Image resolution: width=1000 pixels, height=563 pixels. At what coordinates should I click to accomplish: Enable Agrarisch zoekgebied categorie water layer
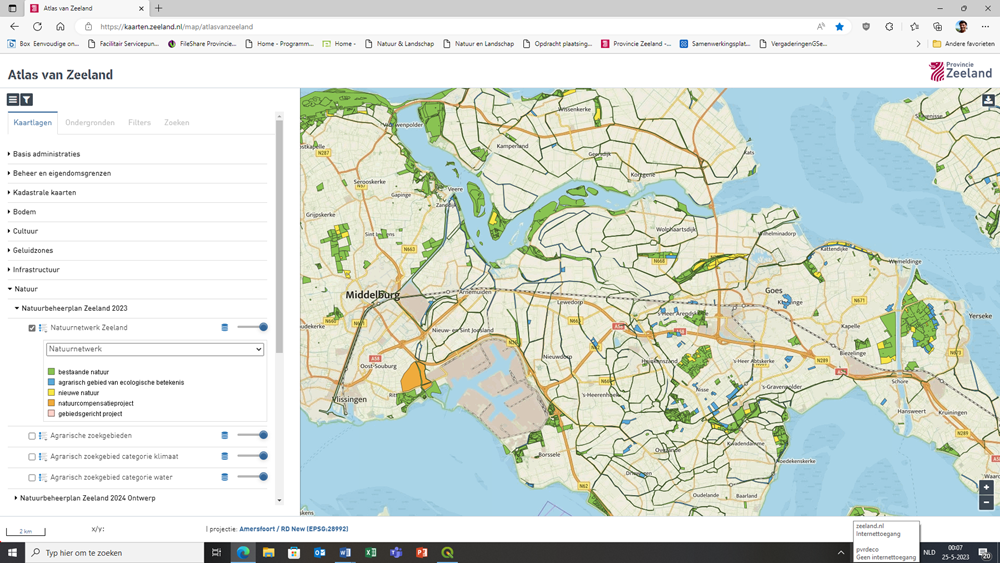coord(32,478)
